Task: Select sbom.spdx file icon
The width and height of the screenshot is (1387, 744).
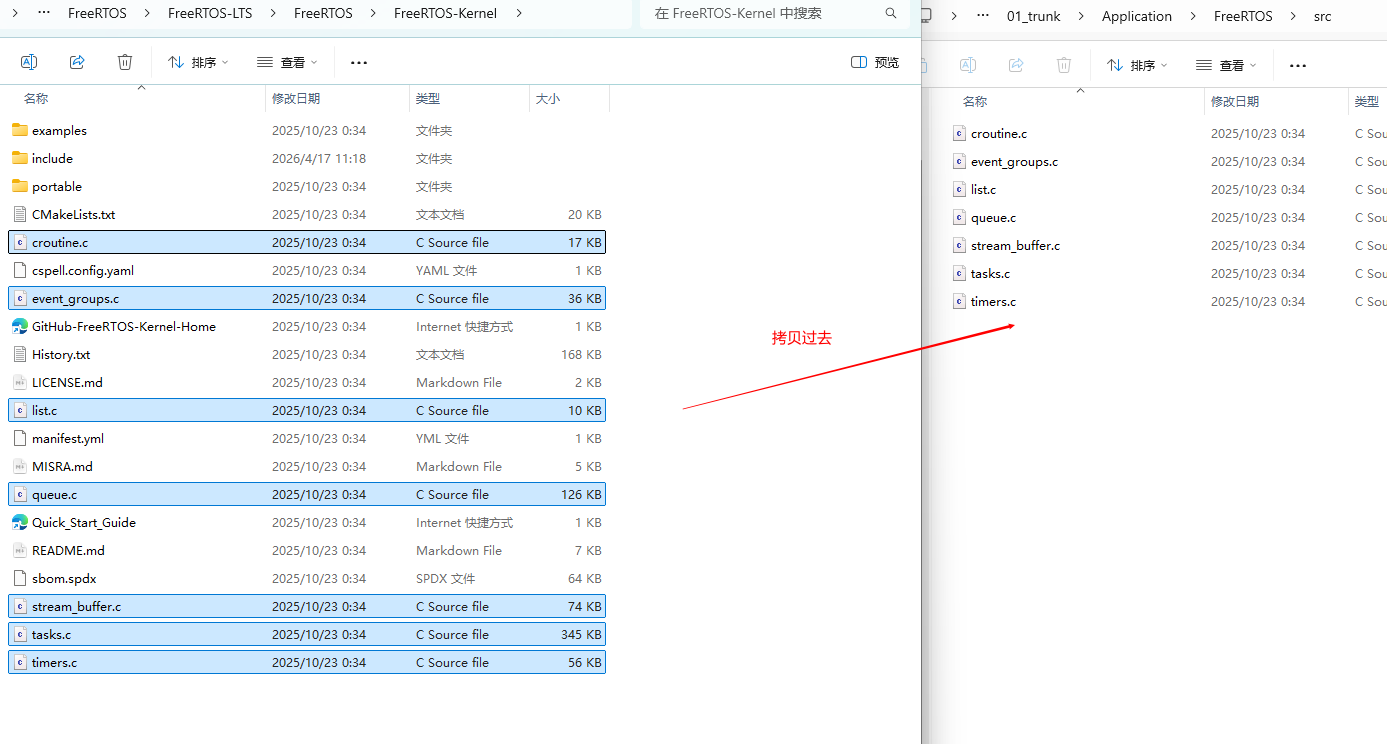Action: pyautogui.click(x=20, y=578)
